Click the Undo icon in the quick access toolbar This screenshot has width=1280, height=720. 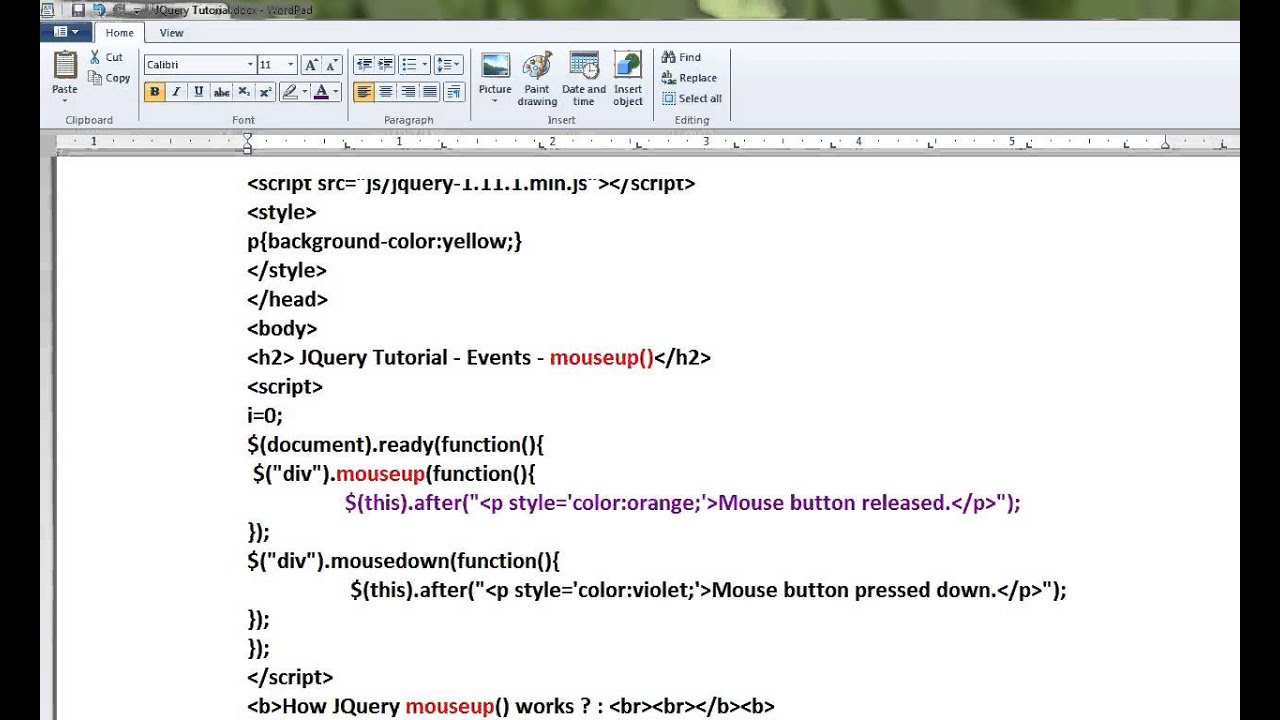click(x=99, y=10)
